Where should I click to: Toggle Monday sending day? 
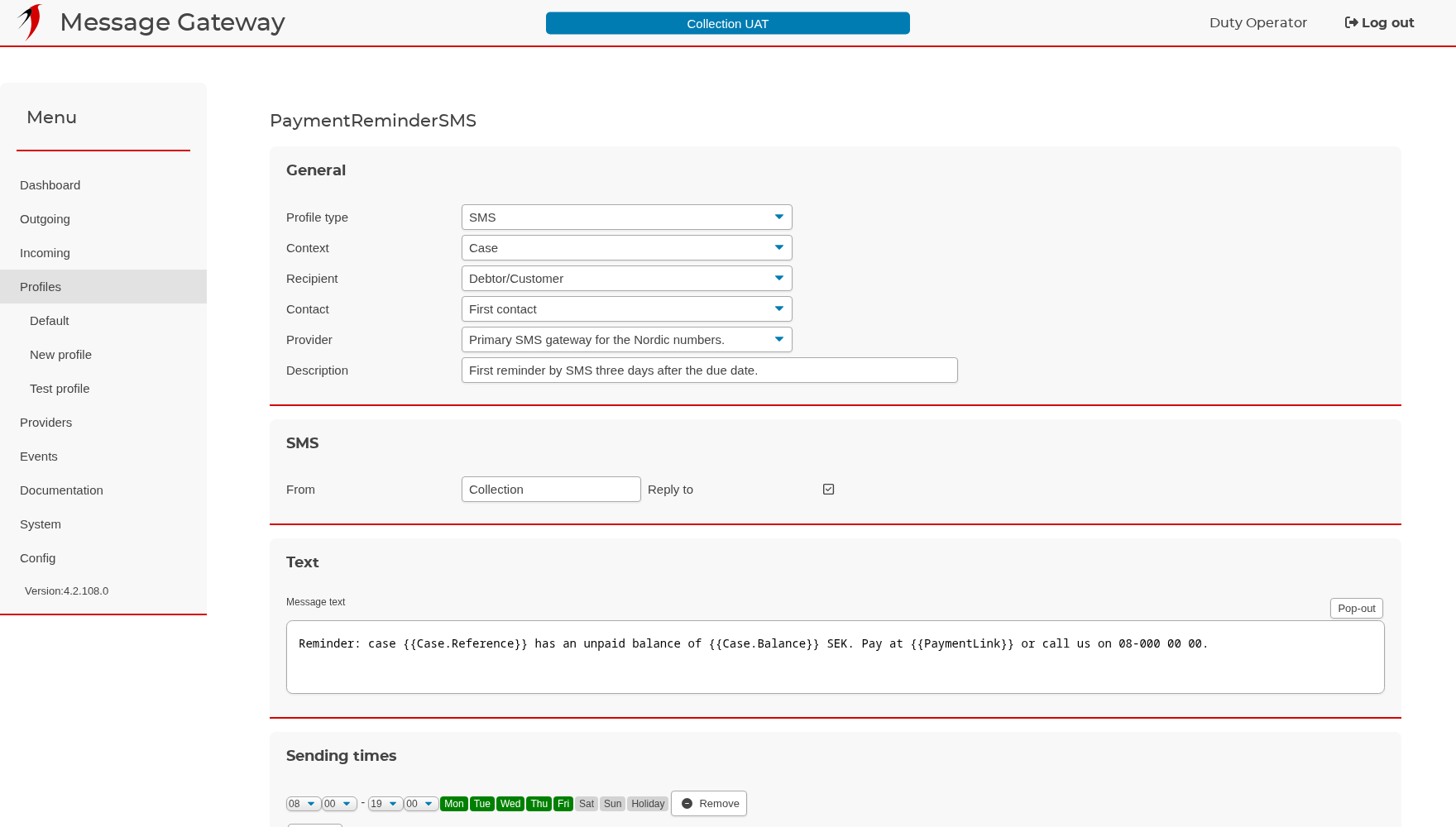click(454, 804)
